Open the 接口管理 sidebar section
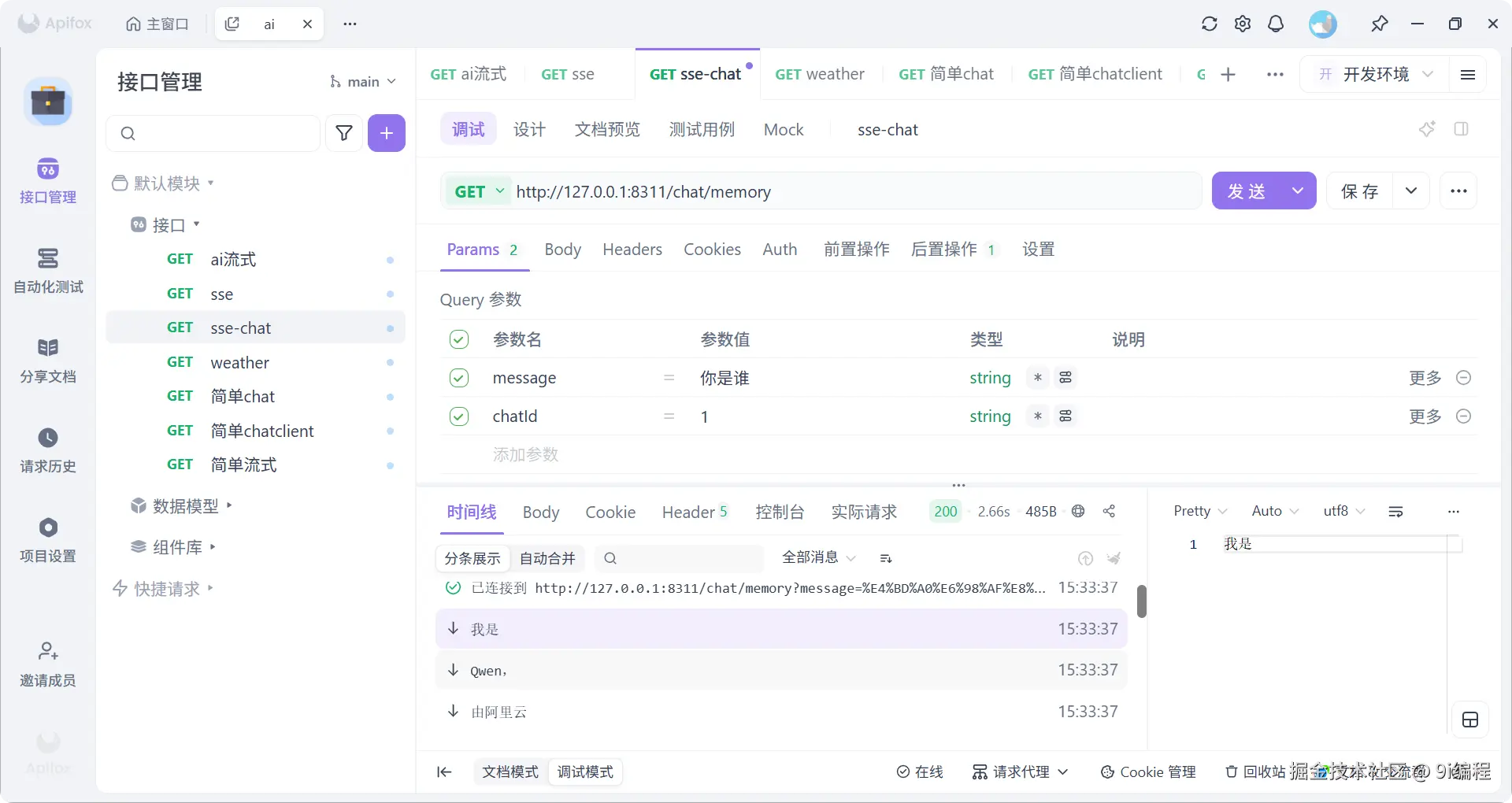 click(x=47, y=181)
